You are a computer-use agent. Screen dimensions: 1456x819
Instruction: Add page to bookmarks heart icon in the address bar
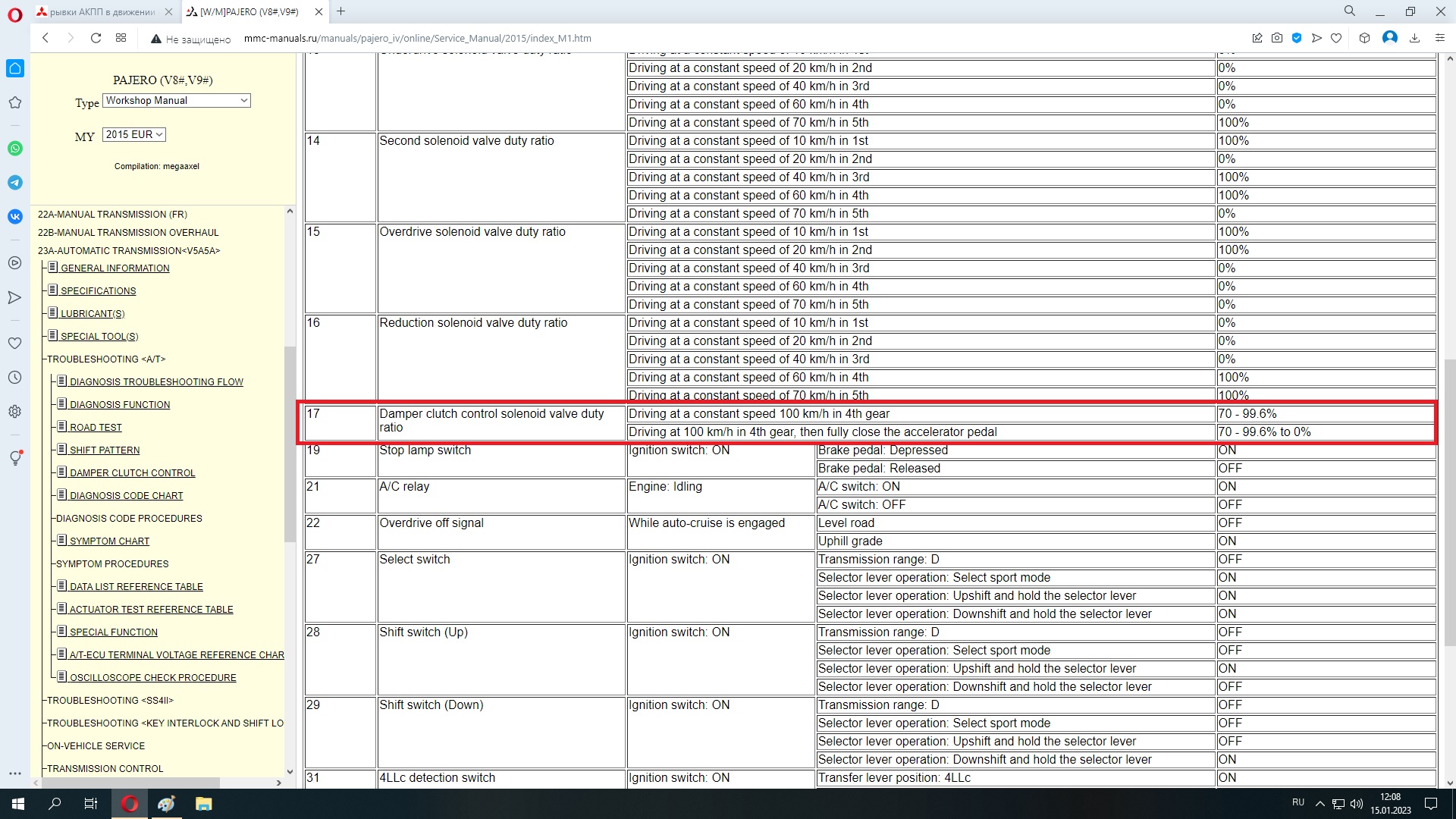[1336, 38]
